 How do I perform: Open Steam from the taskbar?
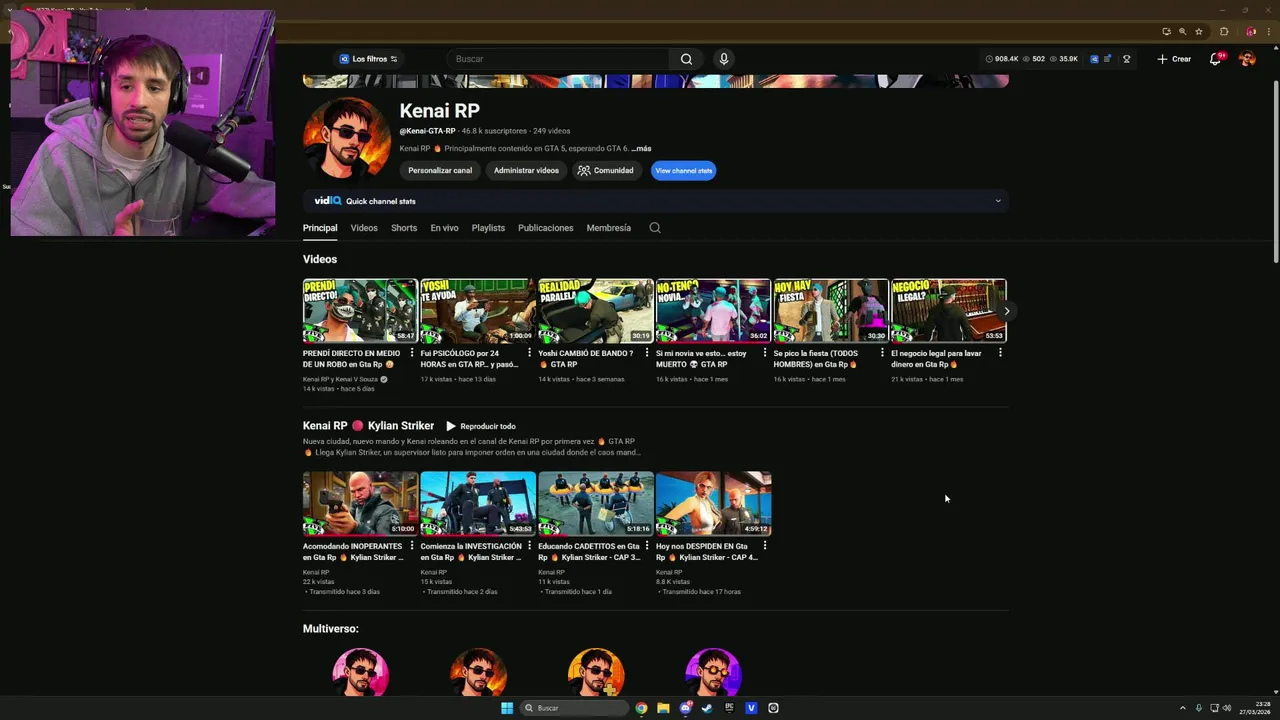click(707, 708)
